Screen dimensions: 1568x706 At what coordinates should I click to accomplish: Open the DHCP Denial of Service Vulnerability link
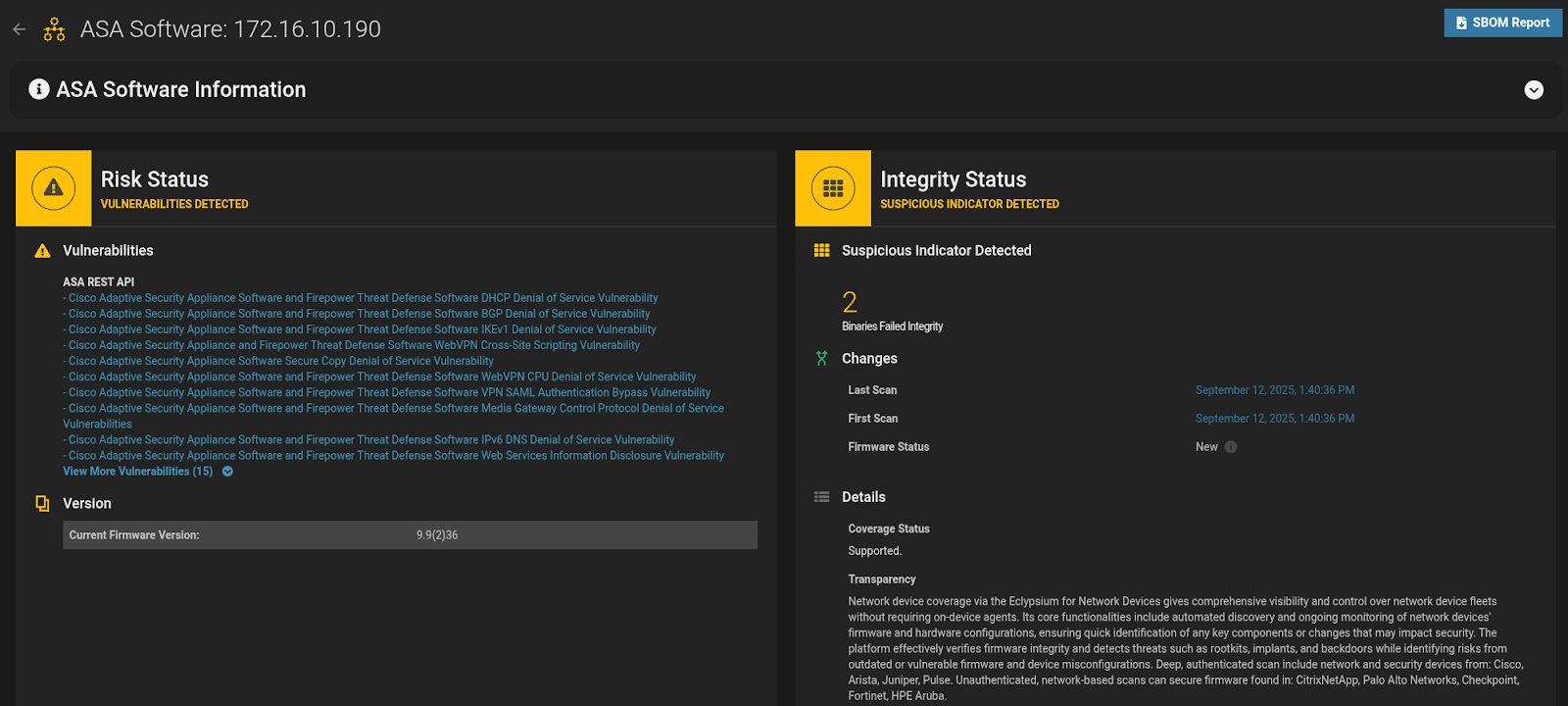(361, 298)
